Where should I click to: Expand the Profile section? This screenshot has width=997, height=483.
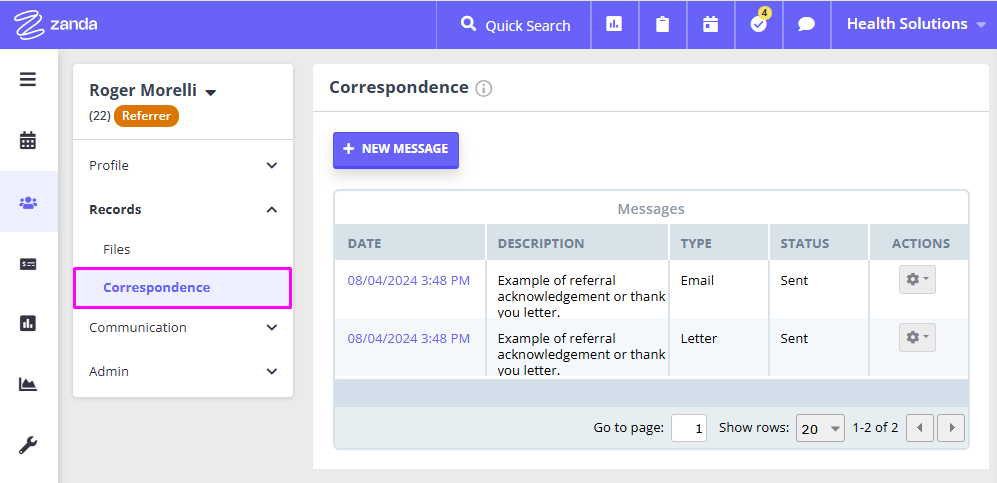coord(183,165)
